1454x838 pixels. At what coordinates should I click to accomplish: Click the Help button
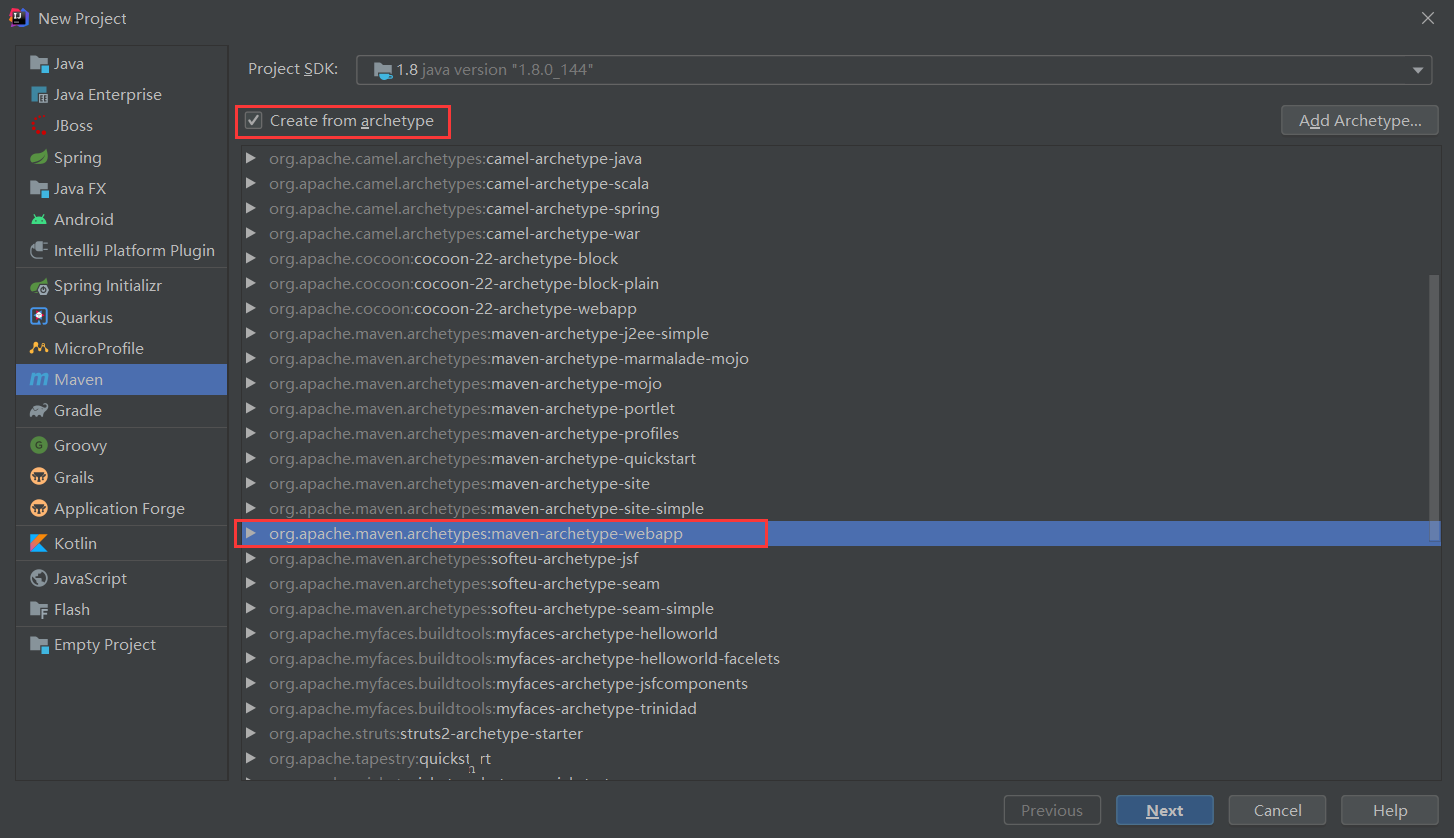(1390, 810)
